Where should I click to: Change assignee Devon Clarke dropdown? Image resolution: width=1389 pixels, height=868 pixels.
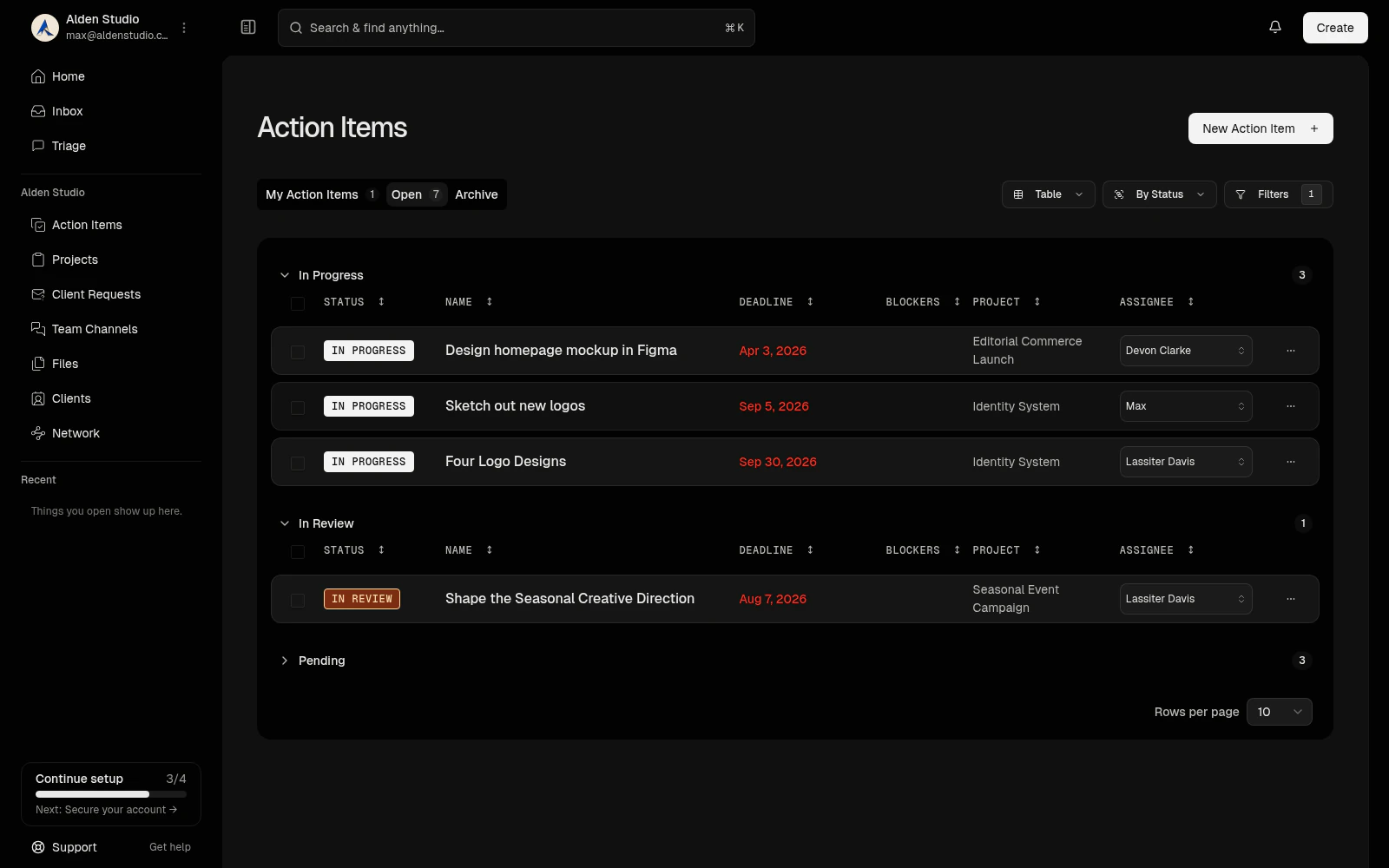tap(1186, 351)
